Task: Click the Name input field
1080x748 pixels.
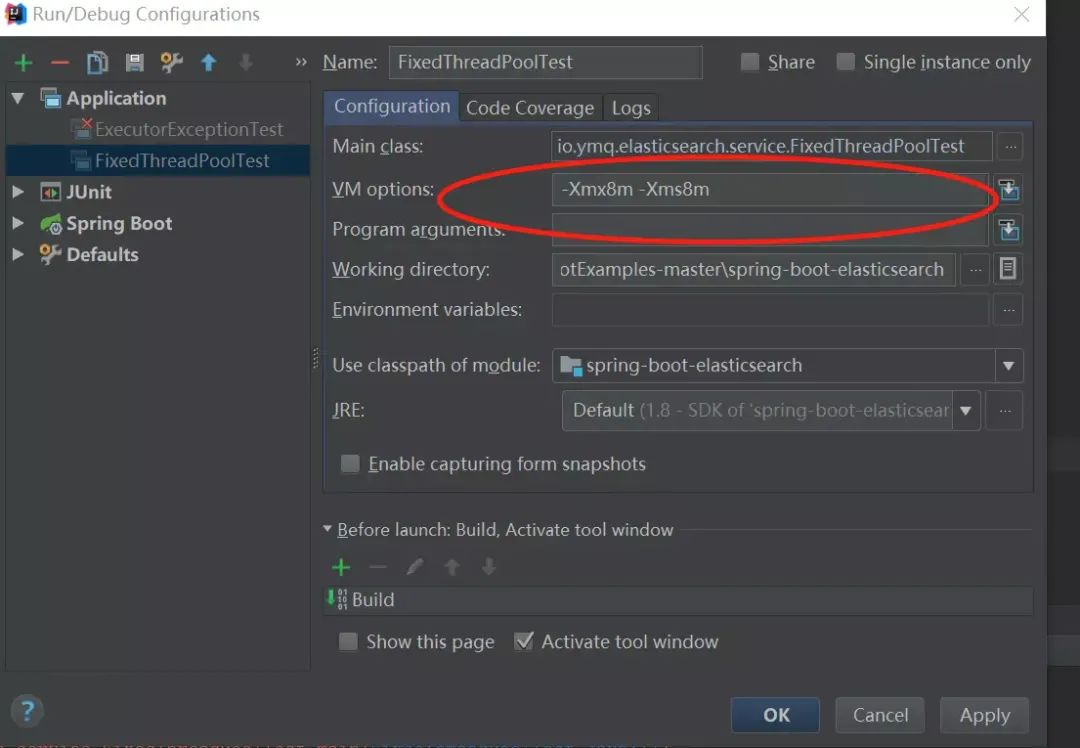Action: [x=546, y=63]
